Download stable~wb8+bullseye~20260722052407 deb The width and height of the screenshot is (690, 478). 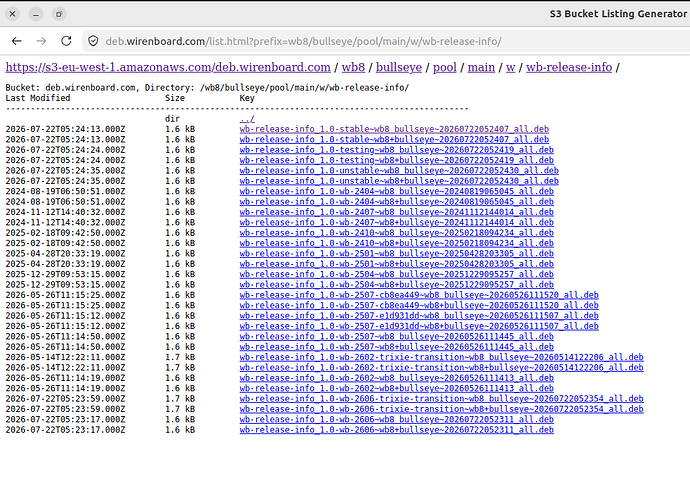pos(394,140)
